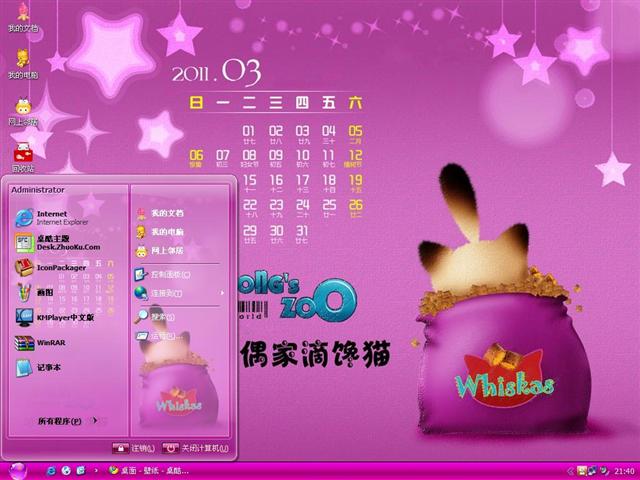Viewport: 640px width, 480px height.
Task: Switch to the 桌面 - 壁纸 - 桌酷 taskbar window
Action: tap(149, 471)
